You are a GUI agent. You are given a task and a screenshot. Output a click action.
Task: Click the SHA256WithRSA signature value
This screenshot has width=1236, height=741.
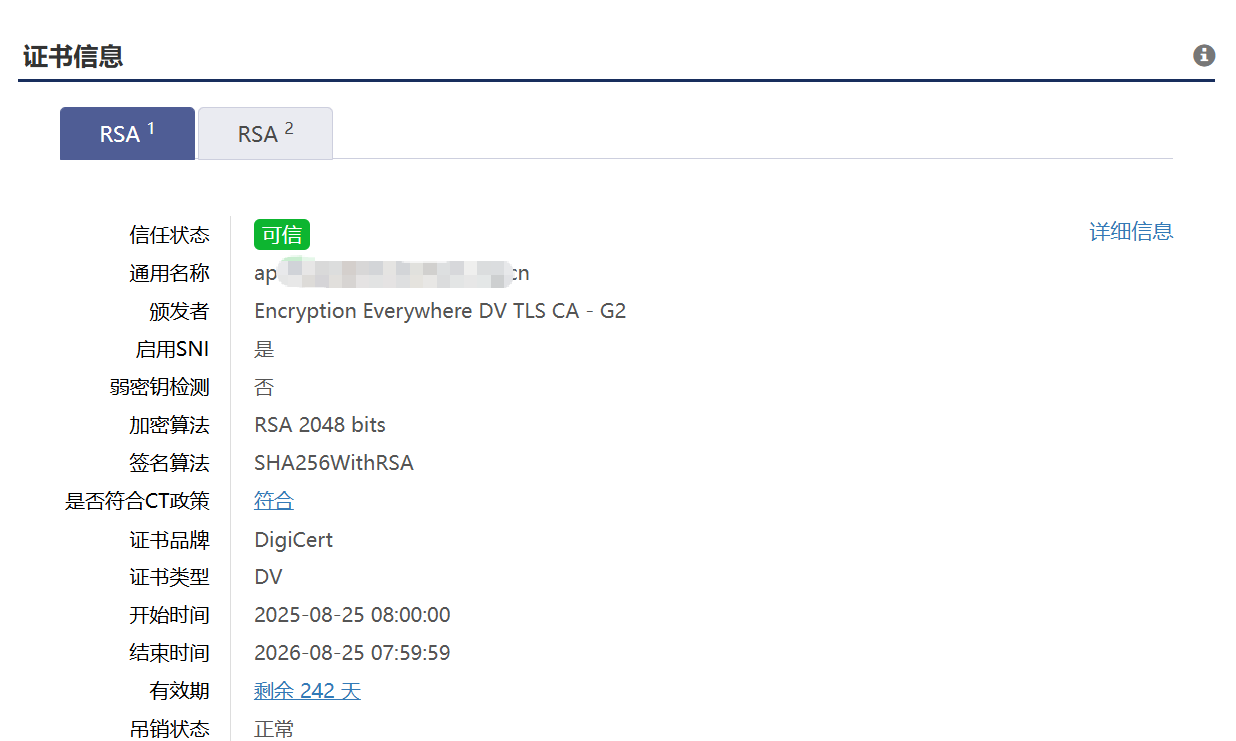coord(334,463)
